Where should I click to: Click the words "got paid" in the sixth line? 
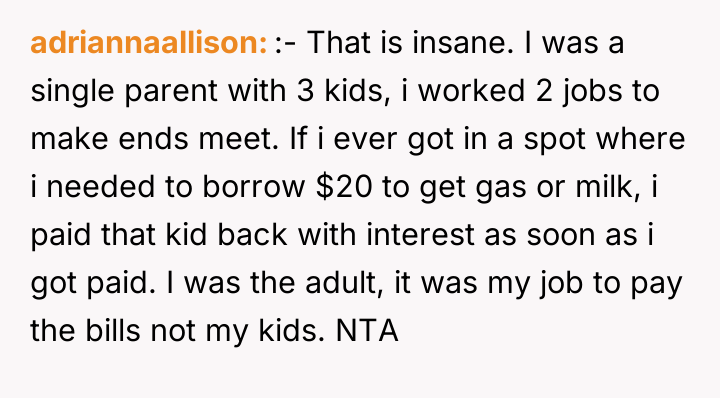click(90, 284)
